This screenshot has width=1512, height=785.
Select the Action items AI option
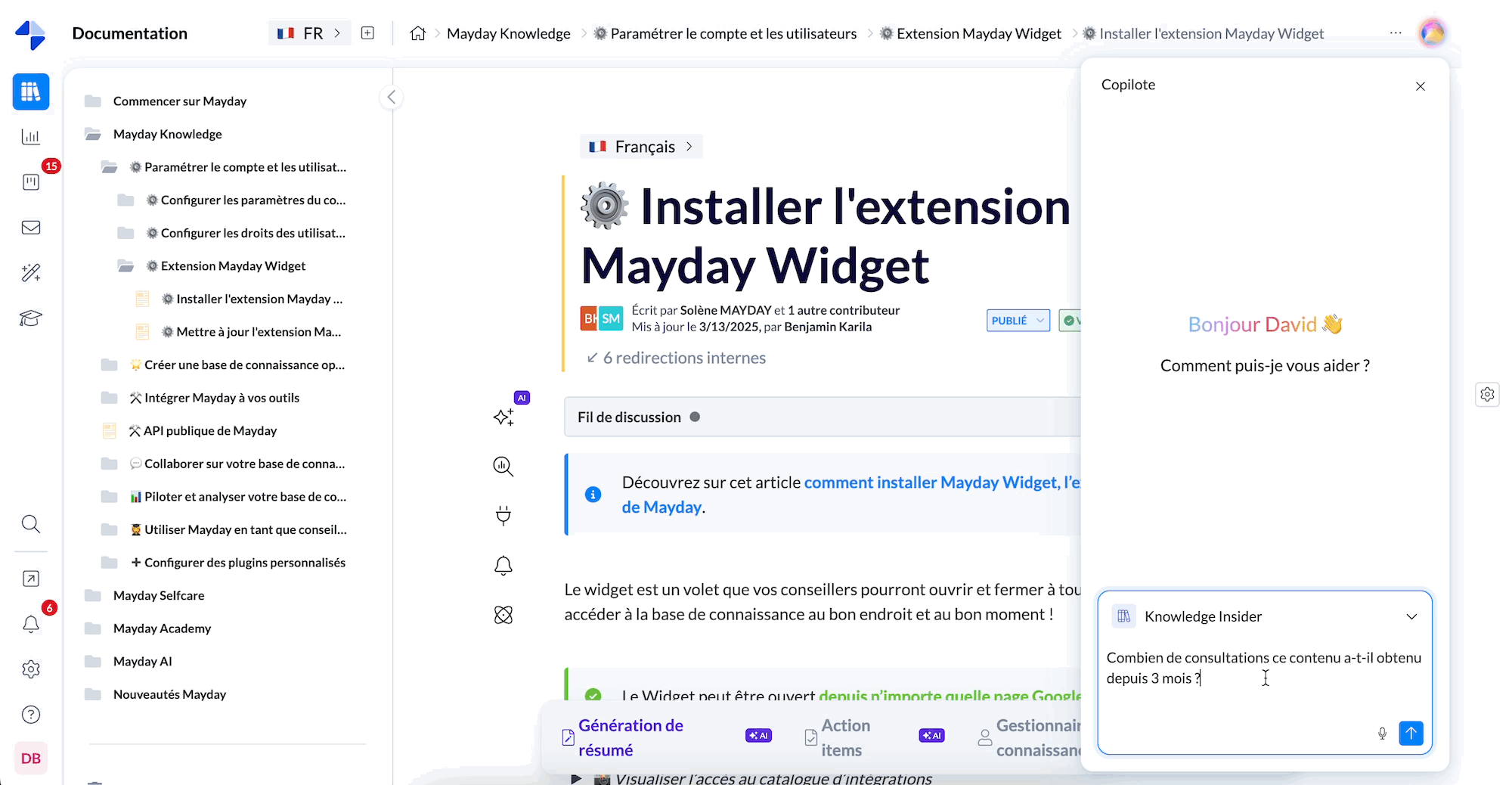[x=845, y=737]
